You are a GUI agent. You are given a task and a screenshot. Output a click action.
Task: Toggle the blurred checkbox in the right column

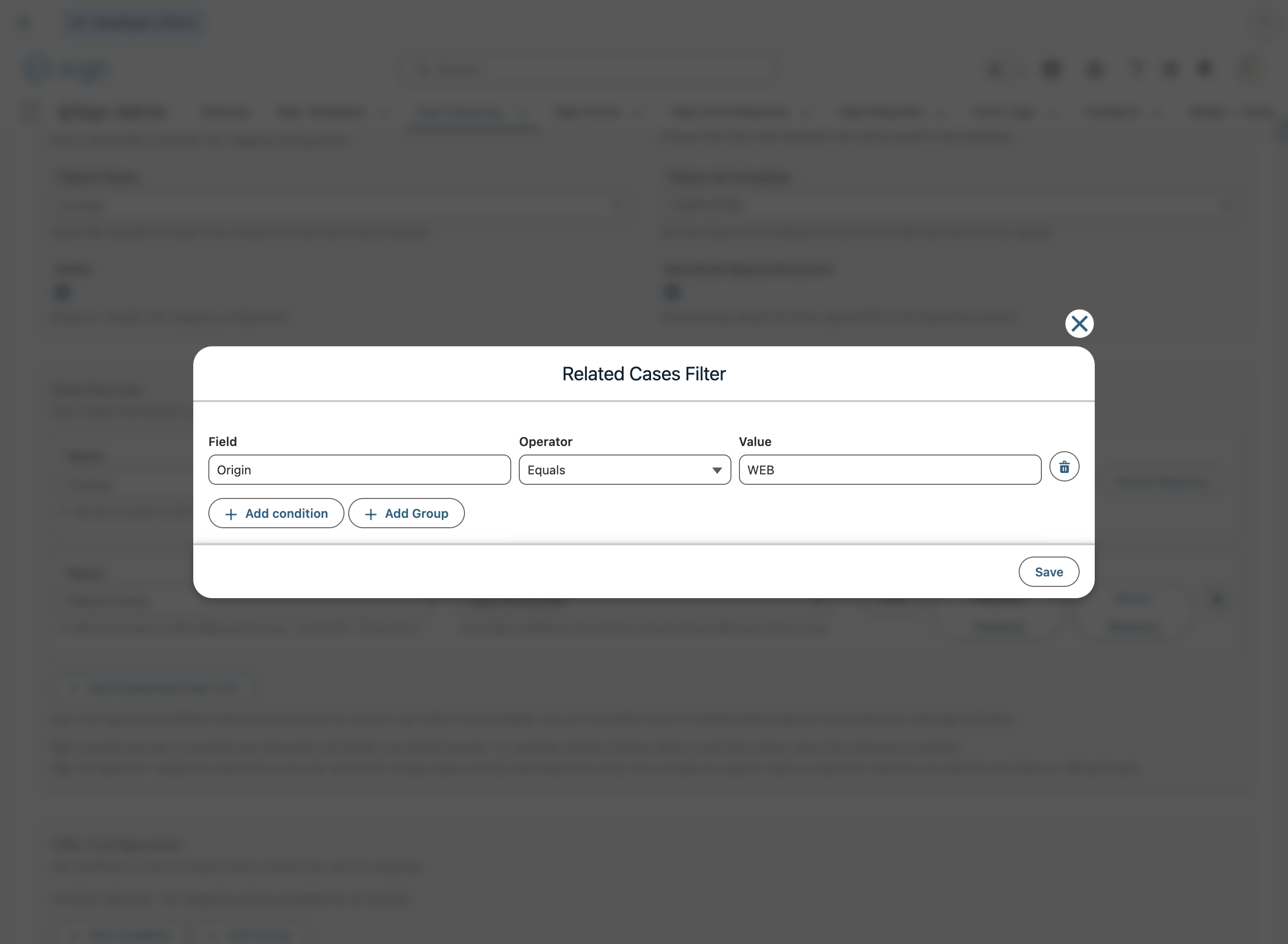tap(672, 292)
